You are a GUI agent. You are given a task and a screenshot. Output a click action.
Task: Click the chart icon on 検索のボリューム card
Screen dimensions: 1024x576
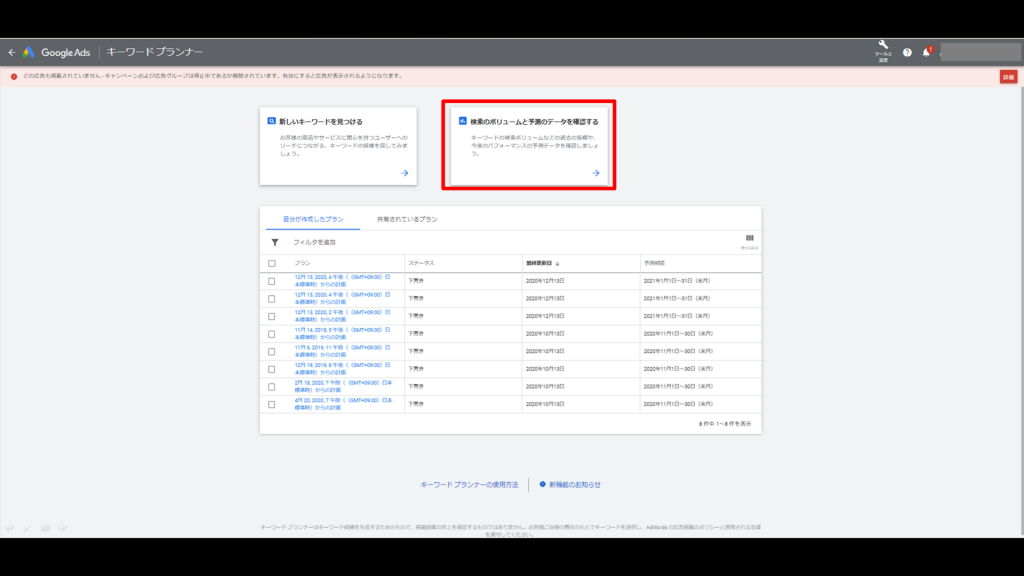tap(461, 118)
